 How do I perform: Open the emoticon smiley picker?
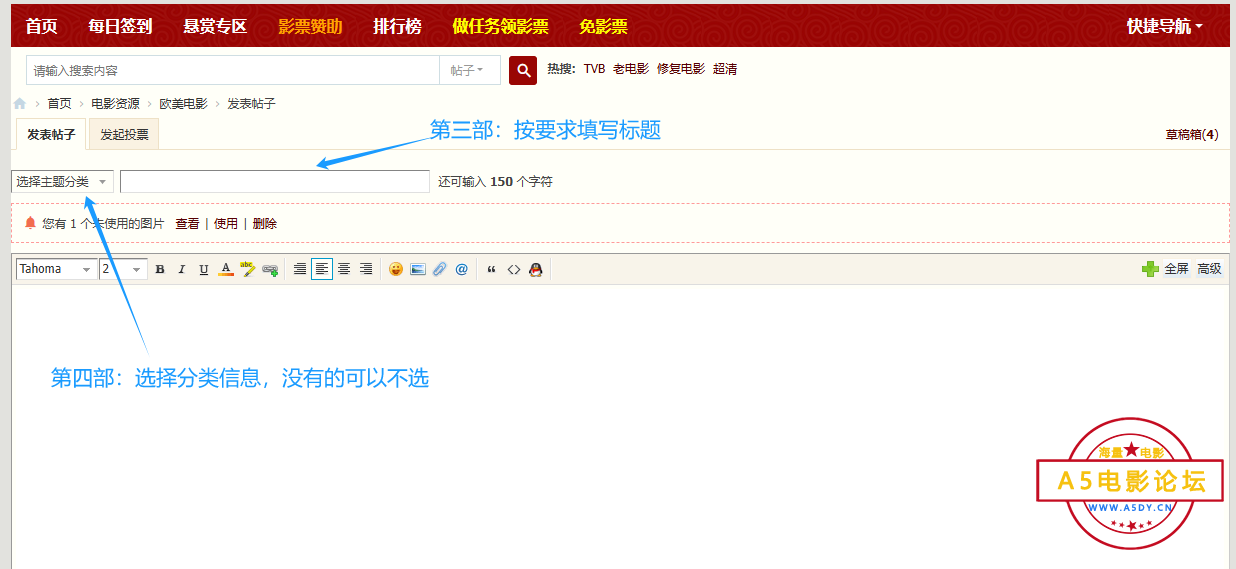(396, 269)
